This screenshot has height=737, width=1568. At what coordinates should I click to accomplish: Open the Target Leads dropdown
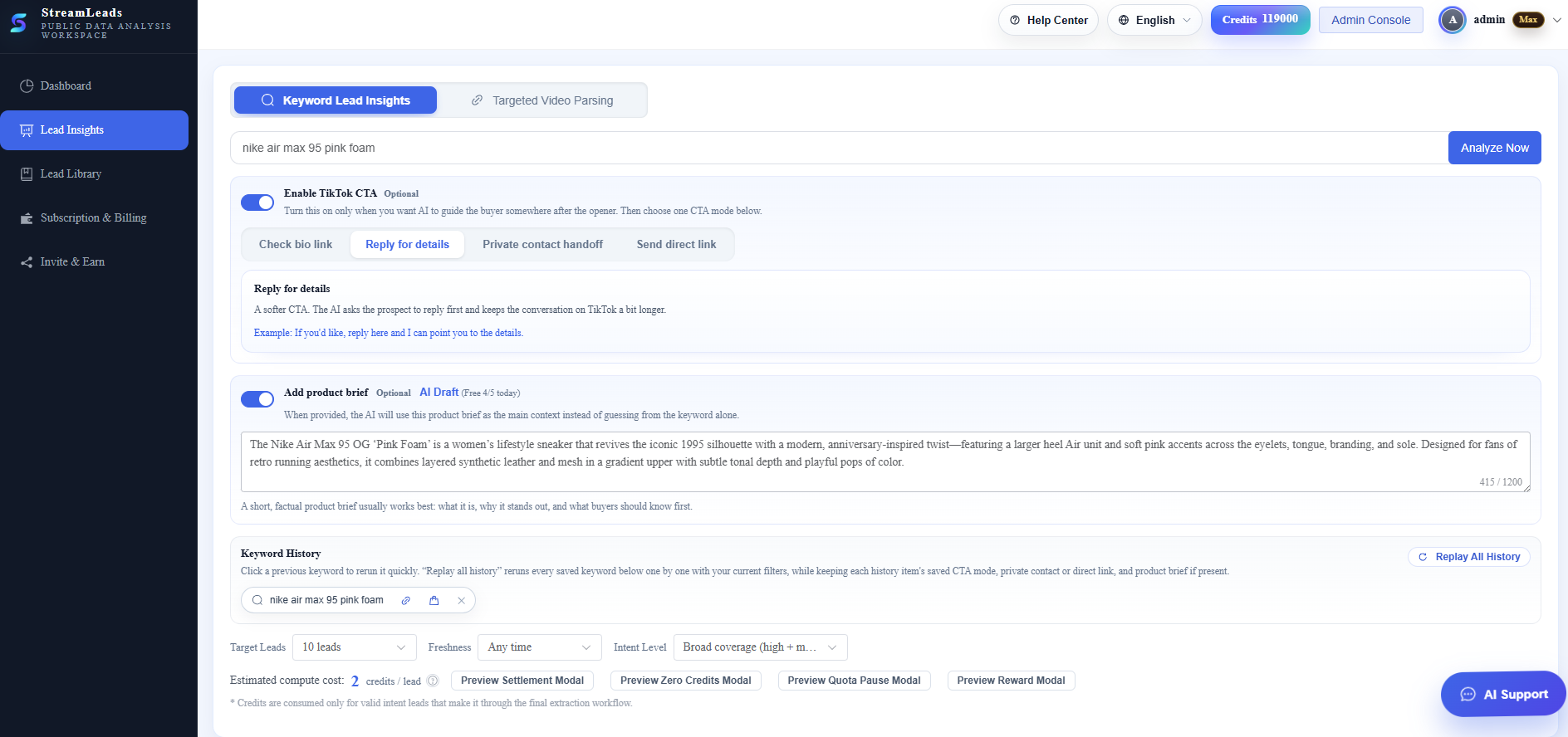[355, 647]
